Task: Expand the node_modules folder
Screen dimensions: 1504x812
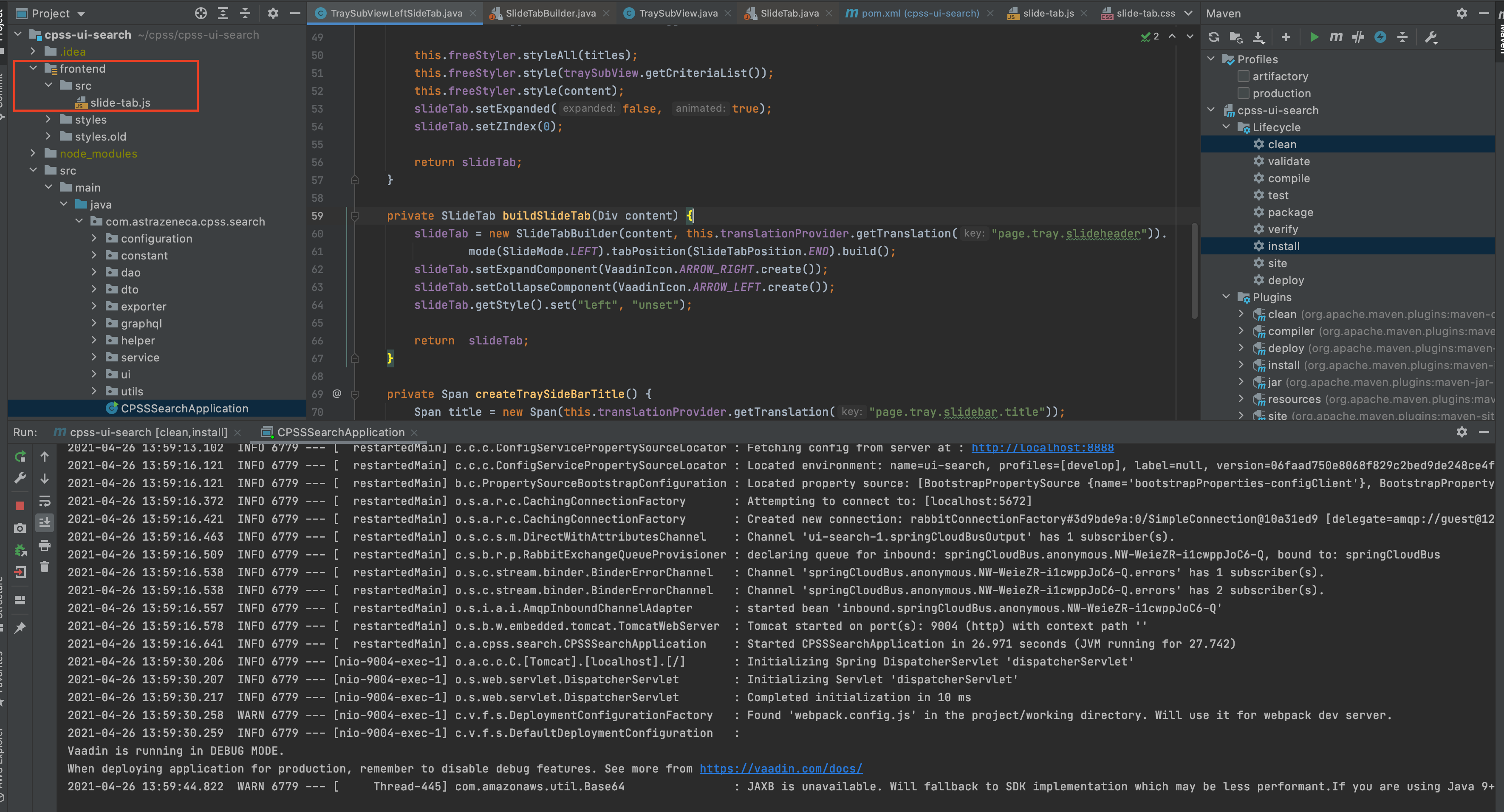Action: [33, 154]
